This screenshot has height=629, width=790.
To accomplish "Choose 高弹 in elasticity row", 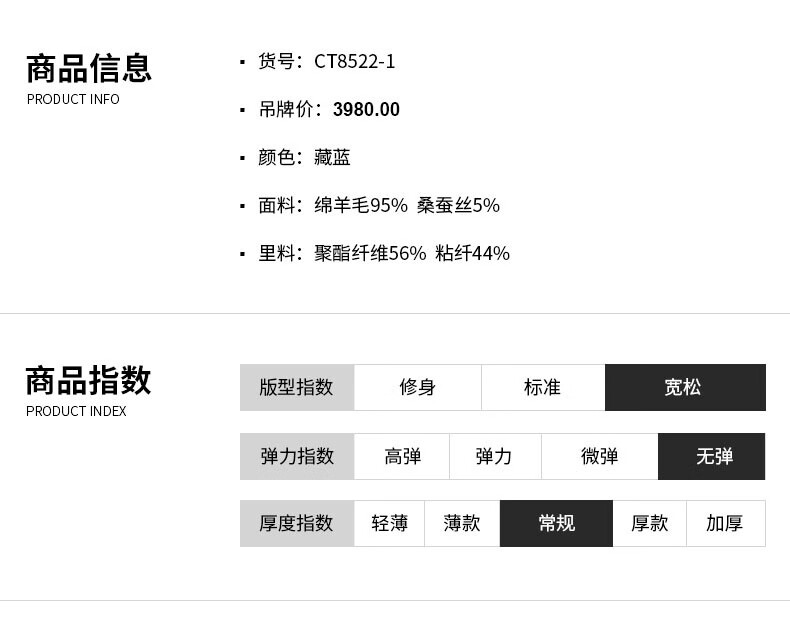I will (x=402, y=456).
